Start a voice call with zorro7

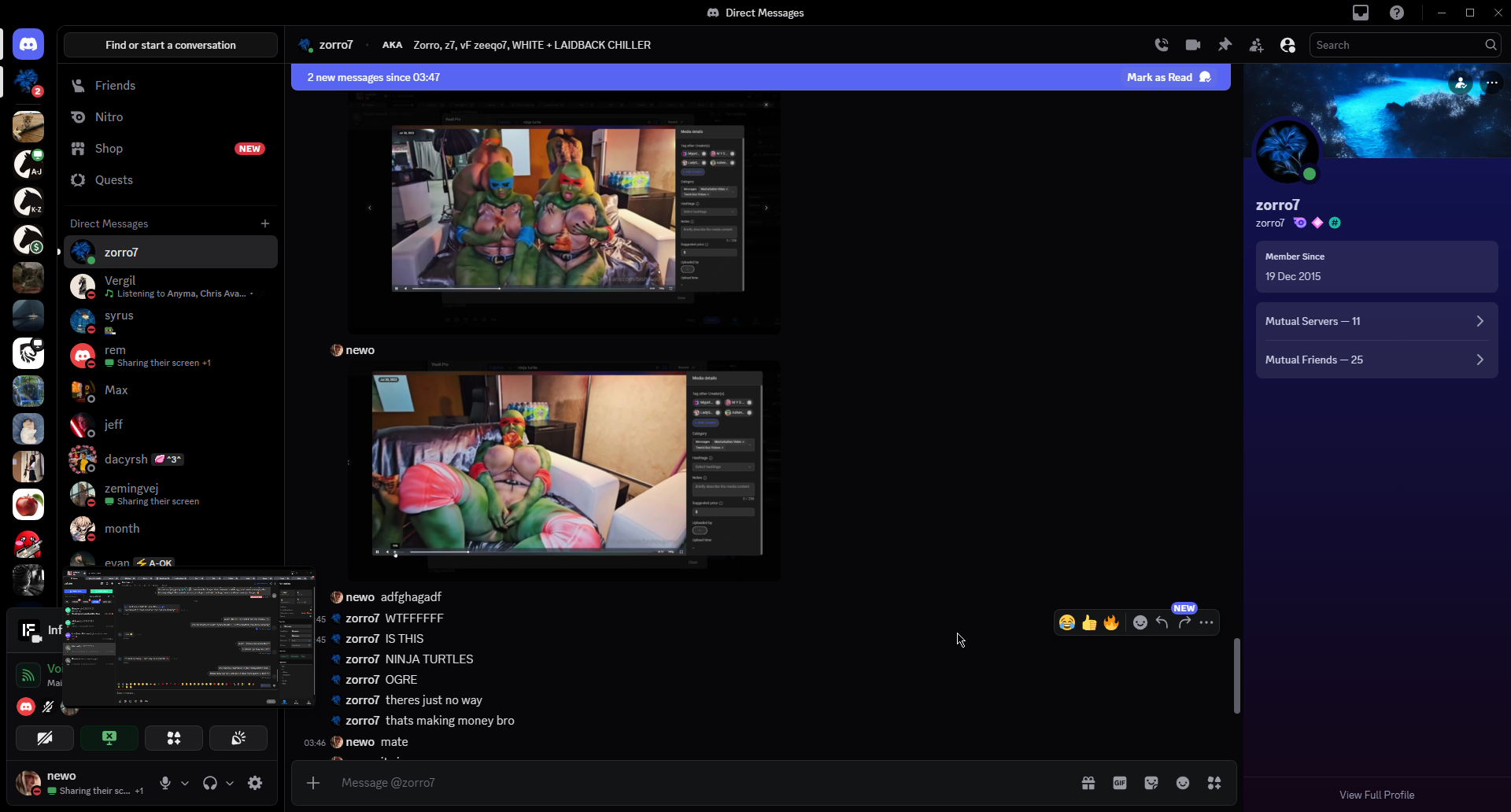1162,45
